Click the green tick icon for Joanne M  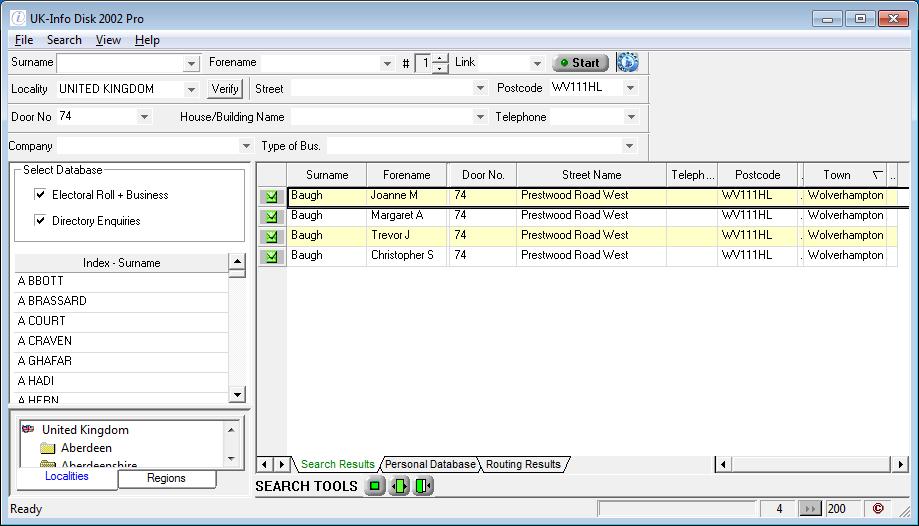[x=271, y=197]
